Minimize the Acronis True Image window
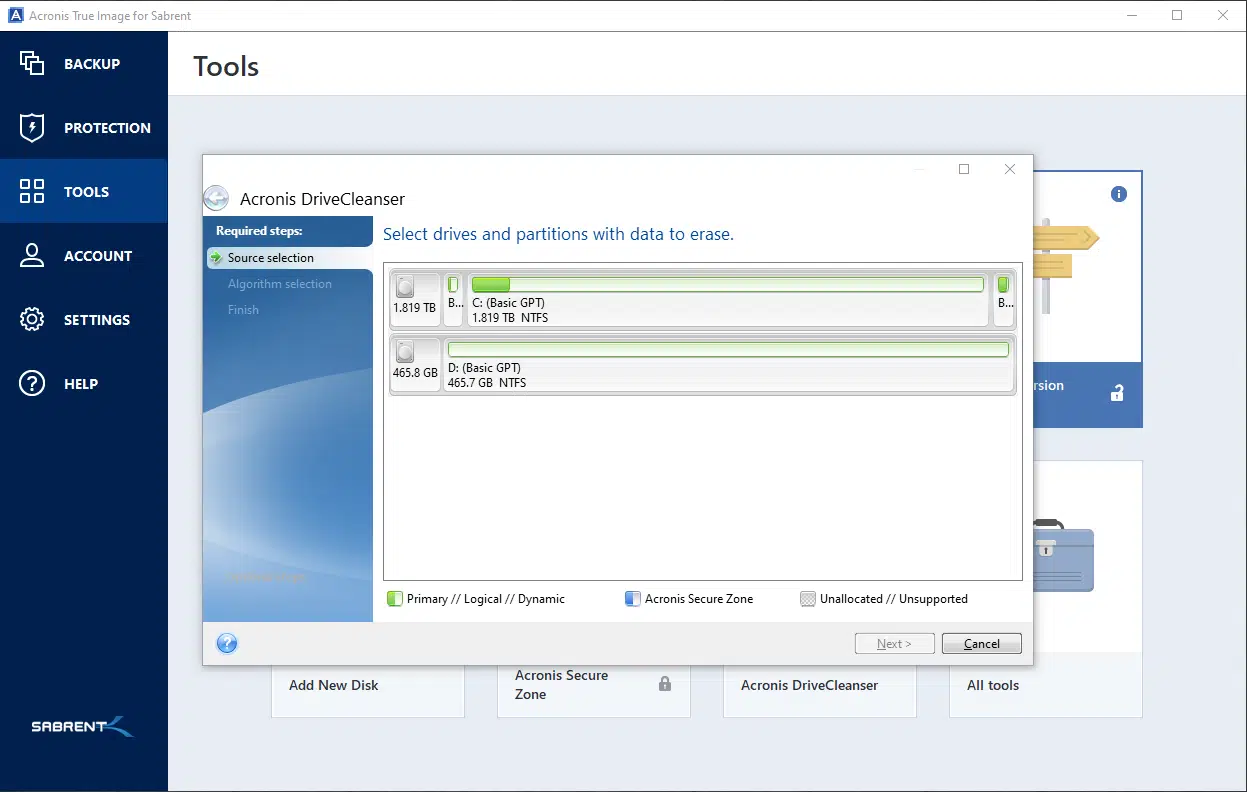 (1131, 15)
